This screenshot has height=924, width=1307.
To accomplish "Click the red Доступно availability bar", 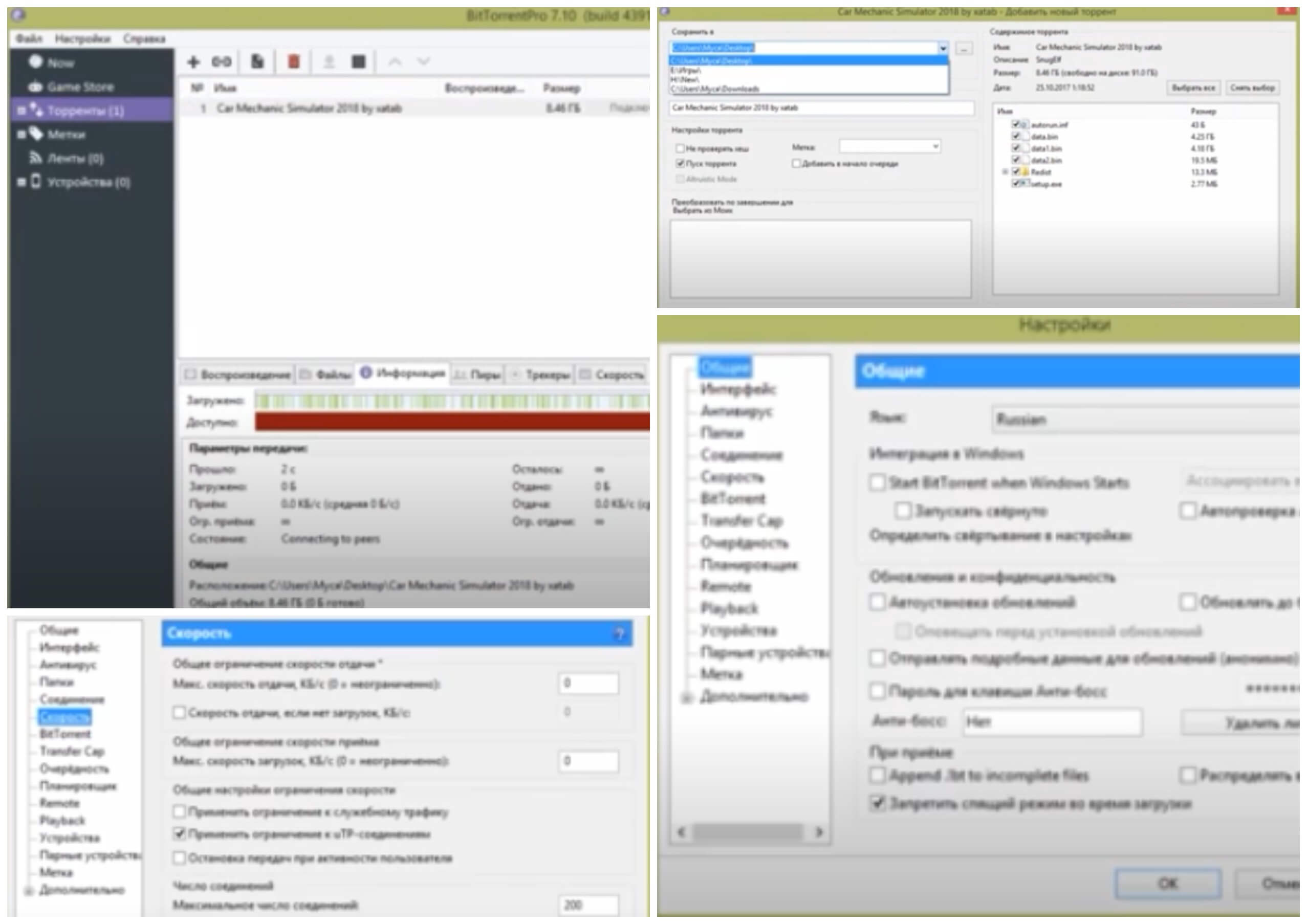I will 452,422.
